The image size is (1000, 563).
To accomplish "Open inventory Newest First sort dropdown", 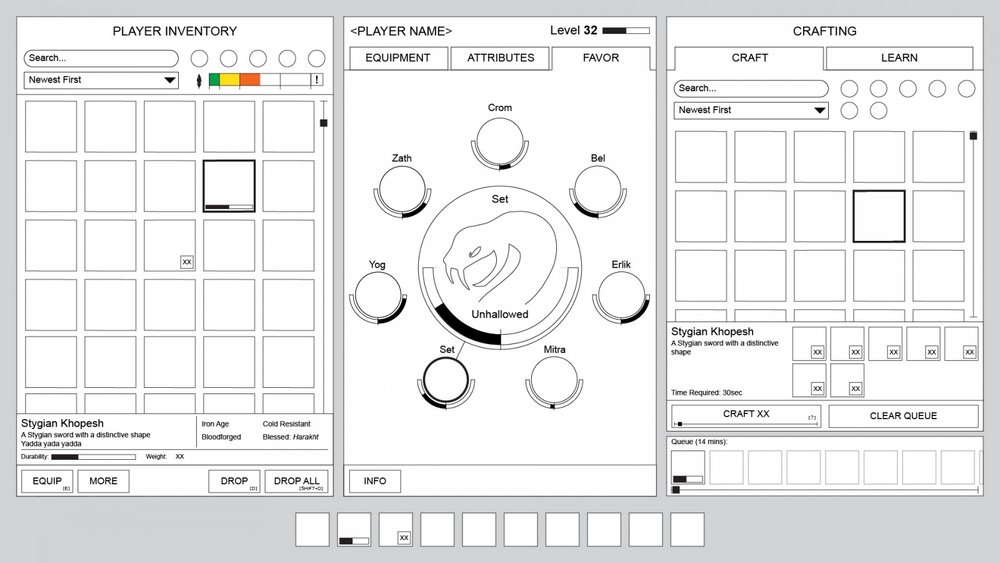I will (x=101, y=80).
